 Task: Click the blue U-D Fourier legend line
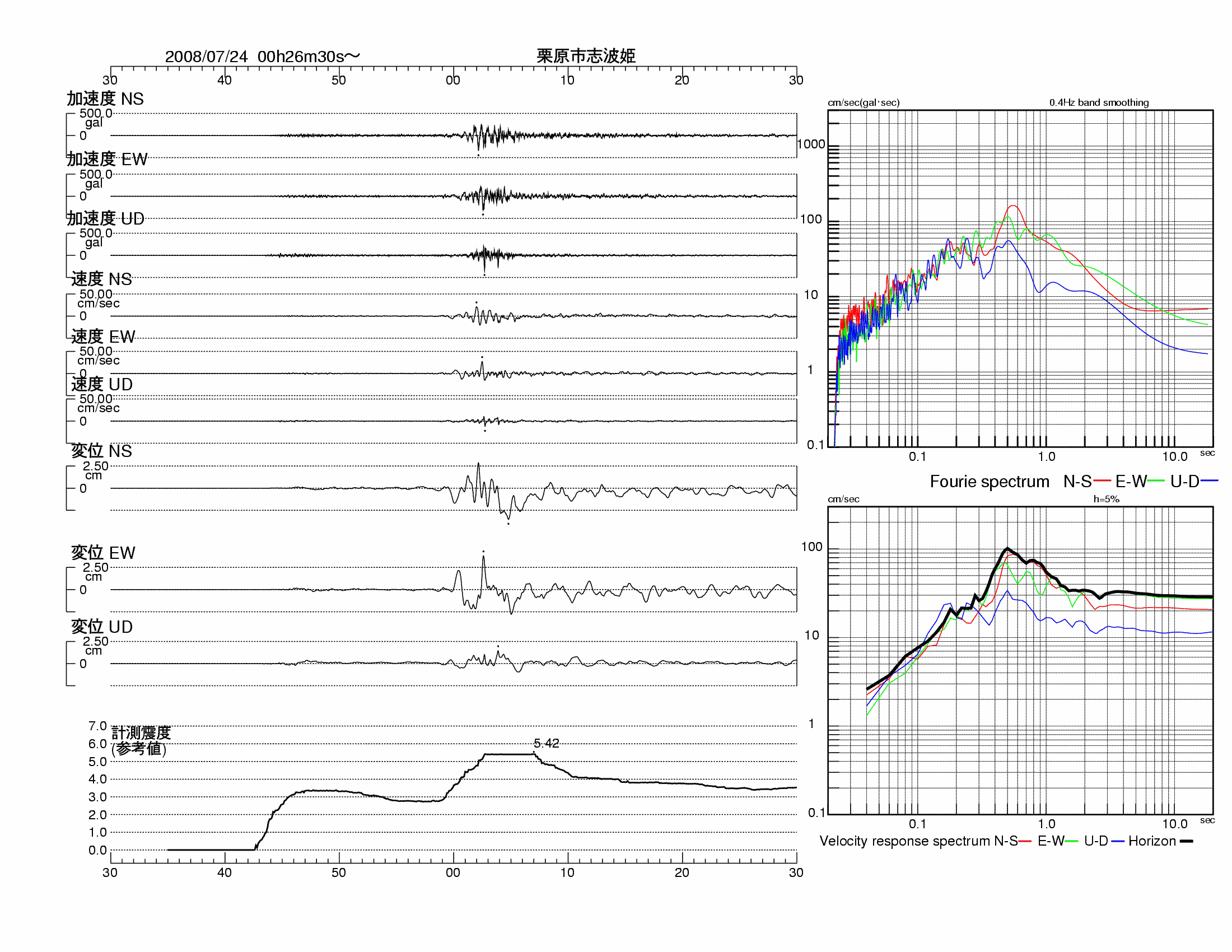coord(1209,481)
